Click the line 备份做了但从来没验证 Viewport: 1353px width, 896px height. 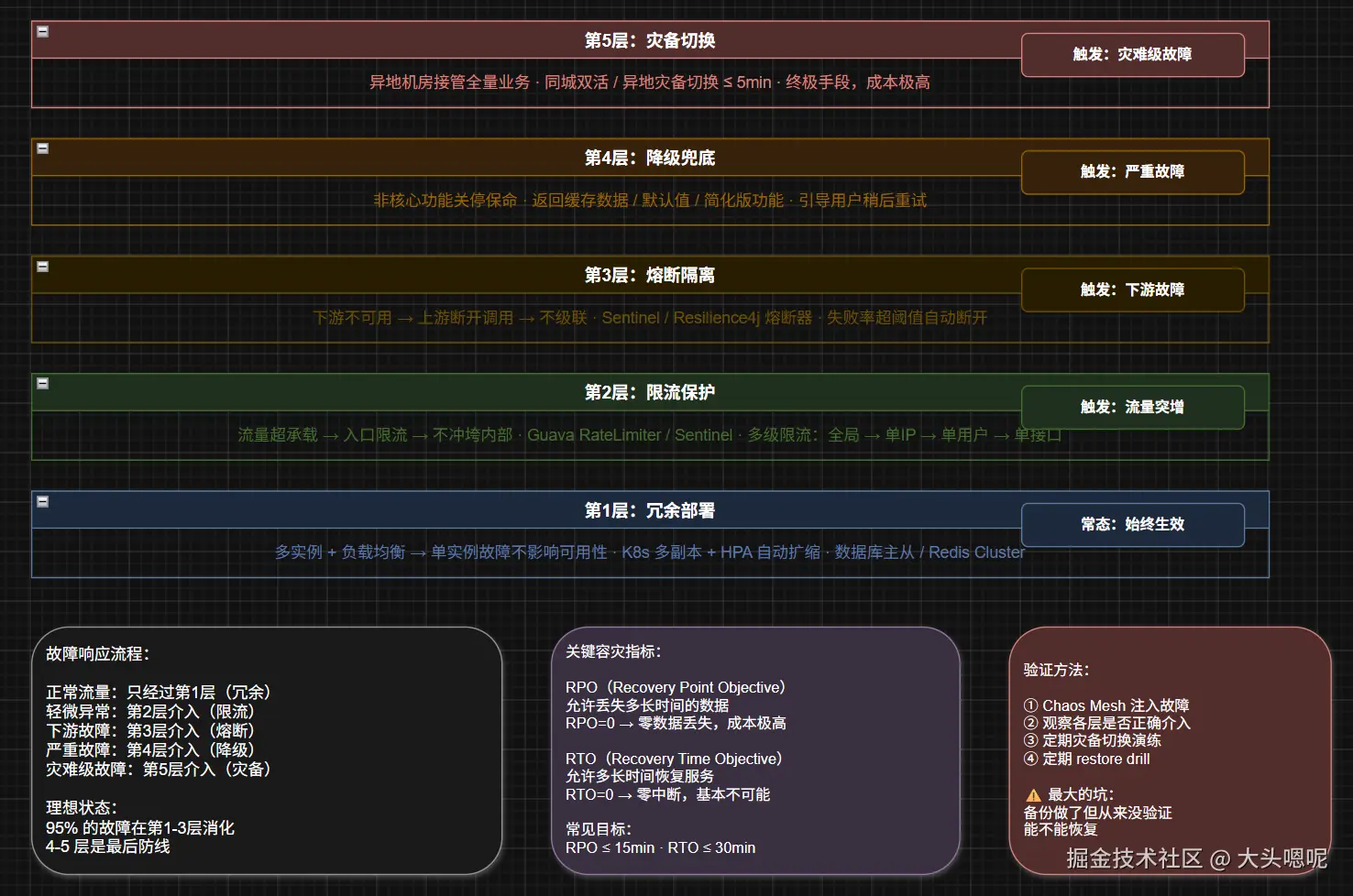pos(1097,814)
